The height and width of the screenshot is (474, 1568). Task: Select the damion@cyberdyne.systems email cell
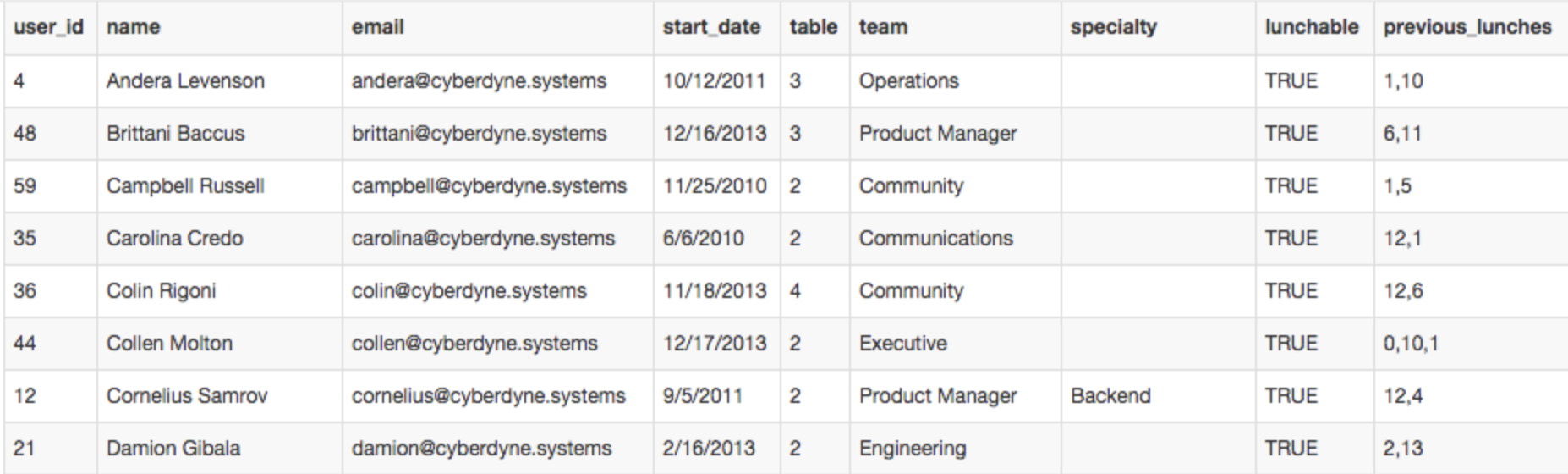tap(481, 449)
